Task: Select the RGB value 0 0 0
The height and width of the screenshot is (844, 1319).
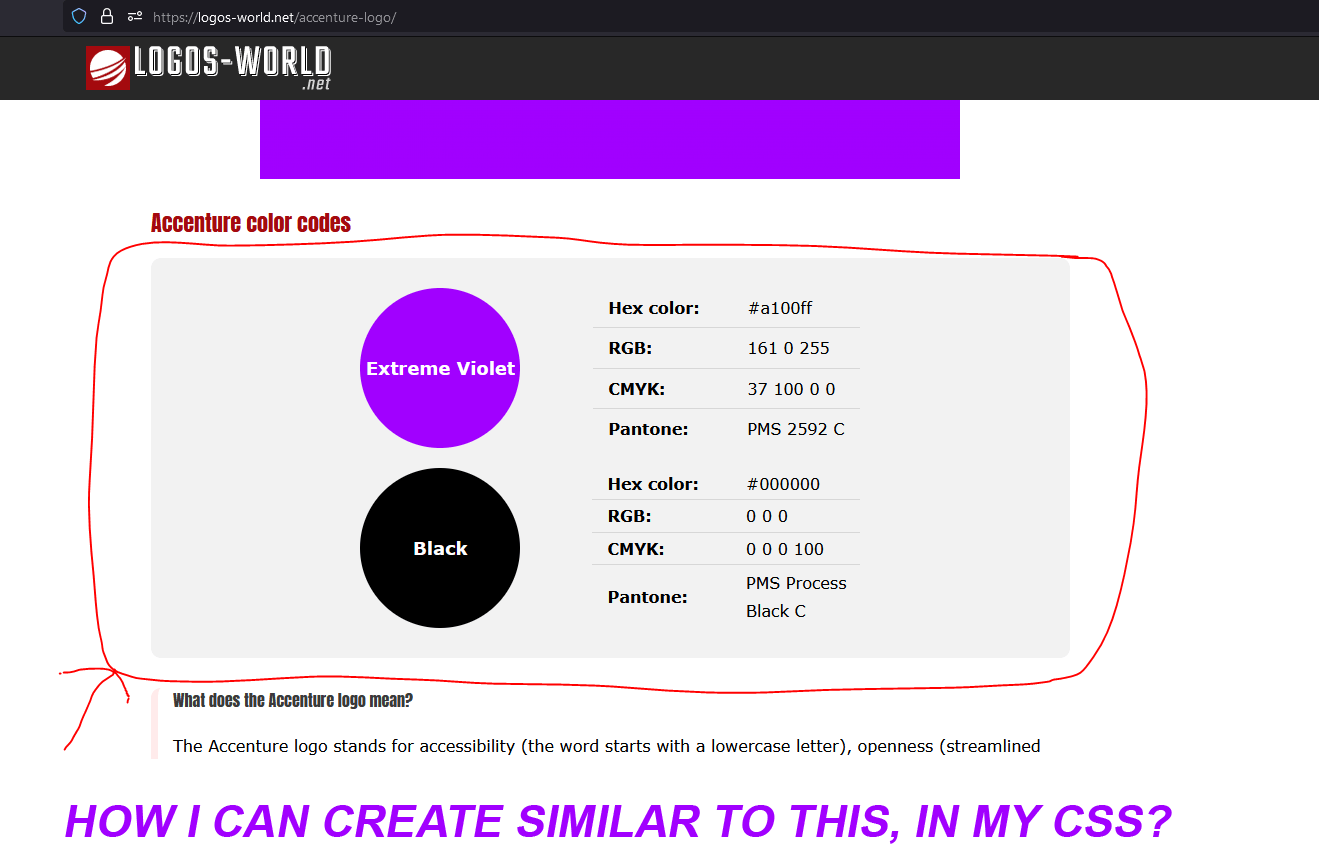Action: [767, 516]
